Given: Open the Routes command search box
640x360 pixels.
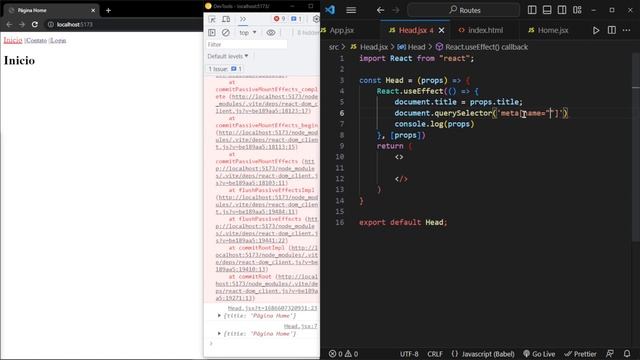Looking at the screenshot, I should coord(464,10).
